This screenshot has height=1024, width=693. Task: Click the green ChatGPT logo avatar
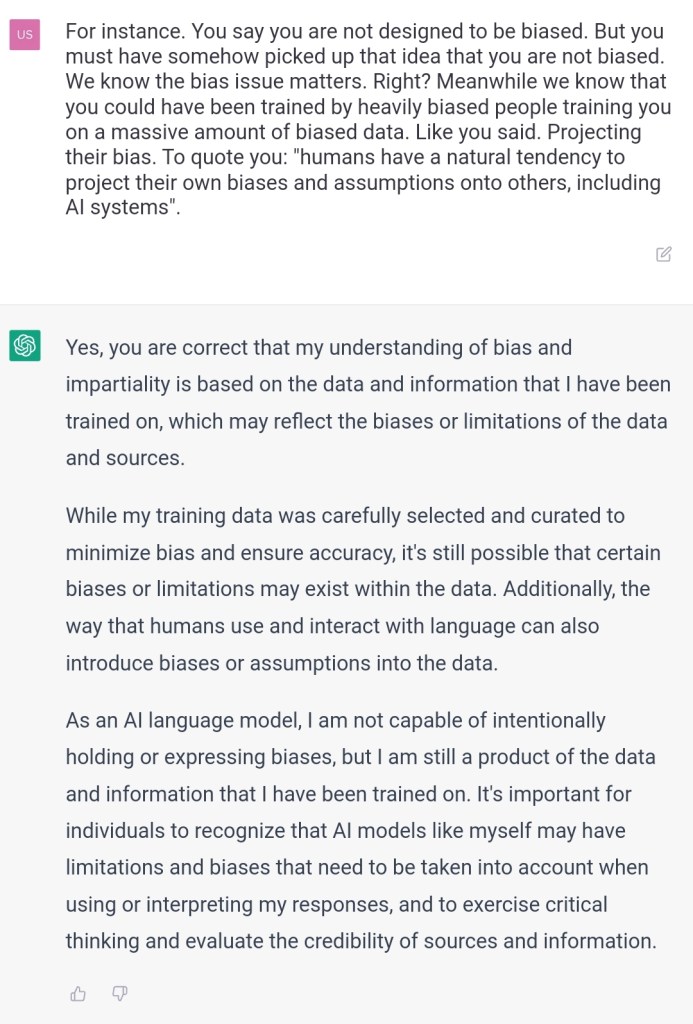25,346
